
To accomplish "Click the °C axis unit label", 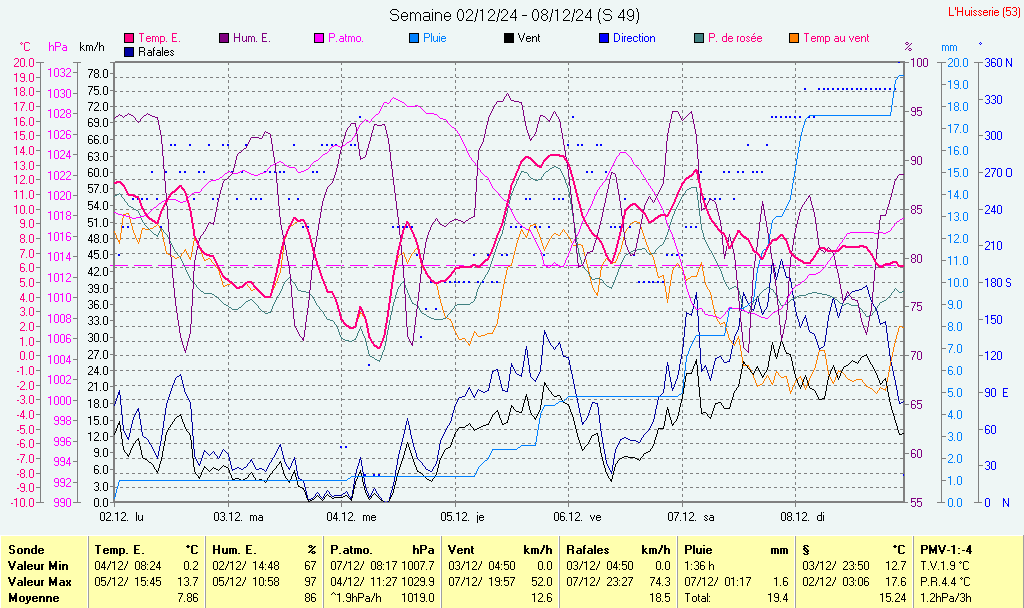I will [25, 47].
